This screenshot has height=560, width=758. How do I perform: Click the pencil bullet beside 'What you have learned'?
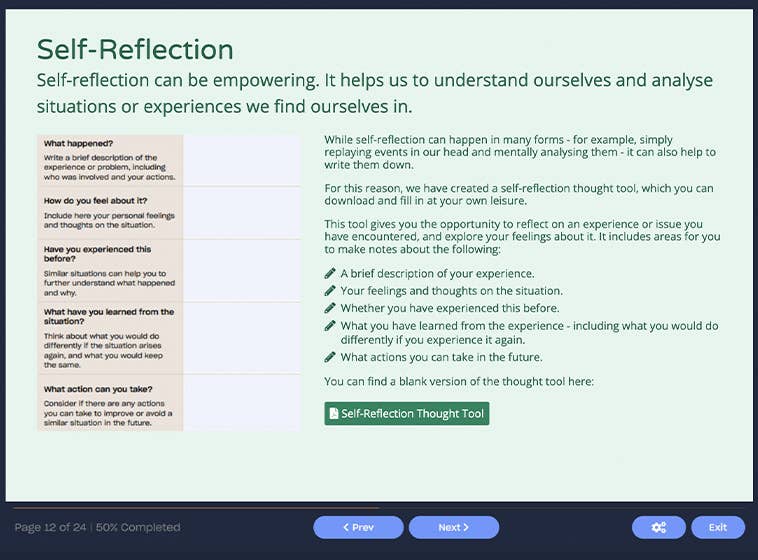(331, 326)
